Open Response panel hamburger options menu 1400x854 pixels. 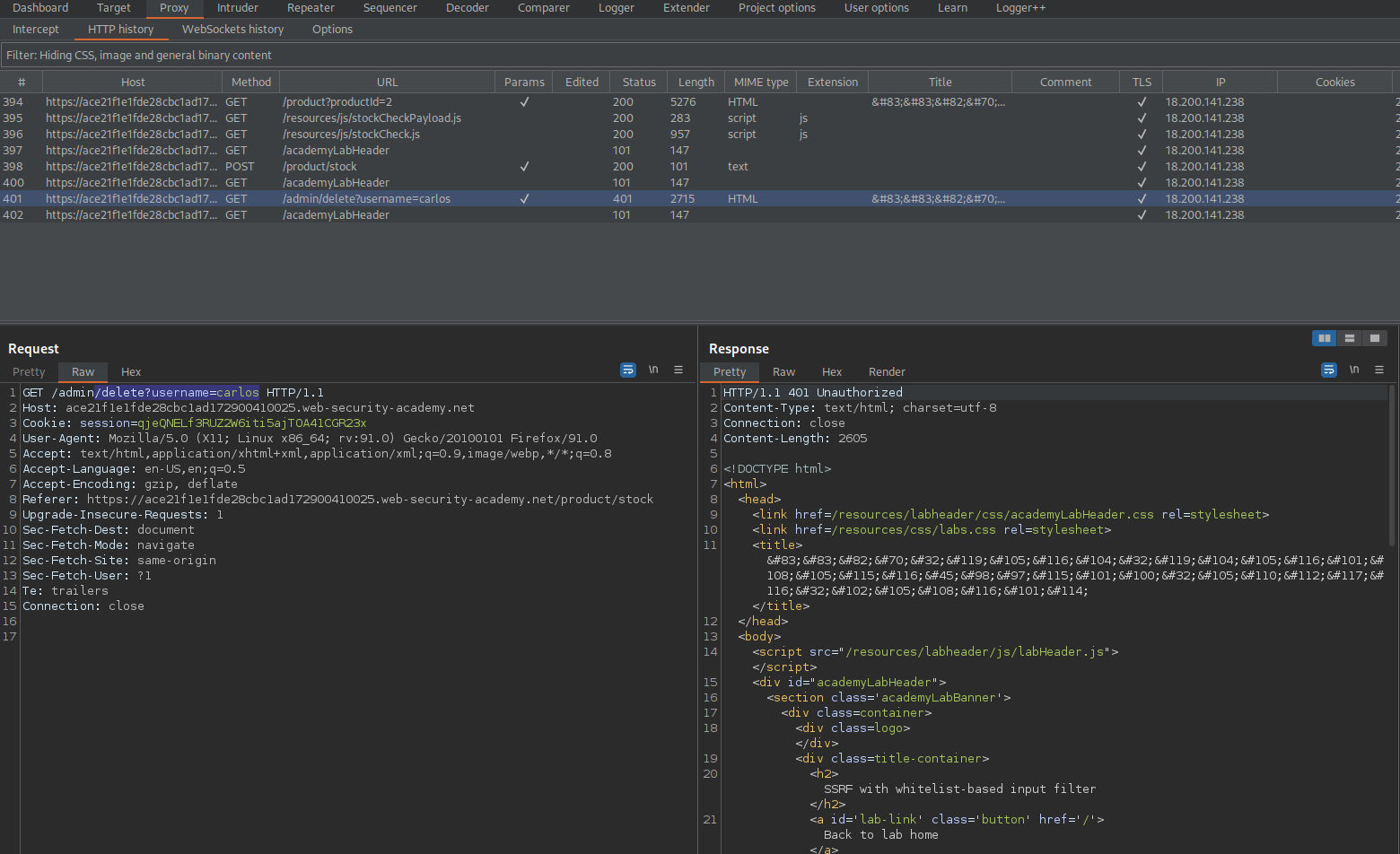click(1379, 370)
